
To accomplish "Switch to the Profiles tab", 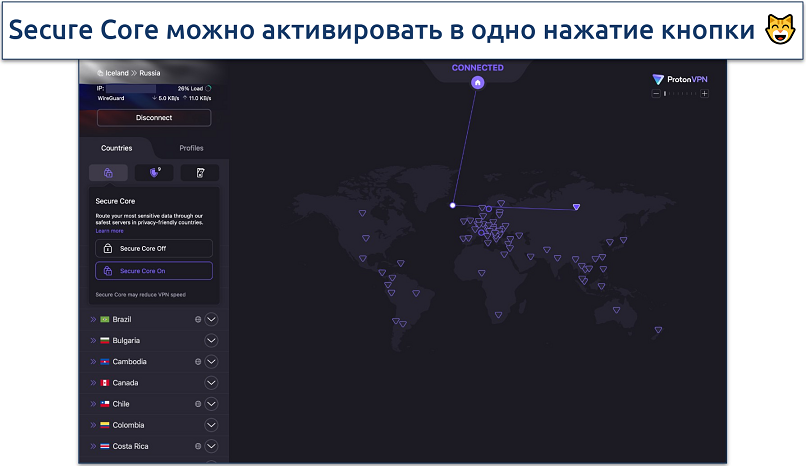I will point(191,148).
